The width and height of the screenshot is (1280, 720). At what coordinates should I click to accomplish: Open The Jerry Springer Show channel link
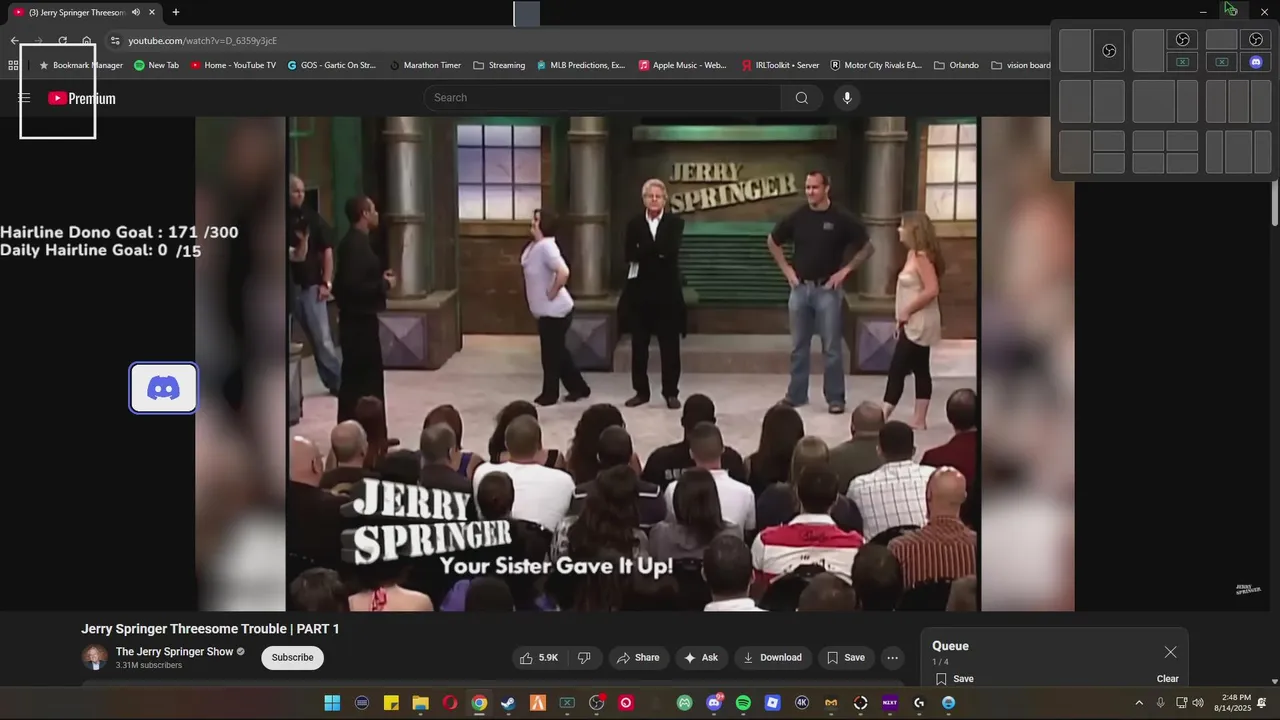pyautogui.click(x=174, y=652)
